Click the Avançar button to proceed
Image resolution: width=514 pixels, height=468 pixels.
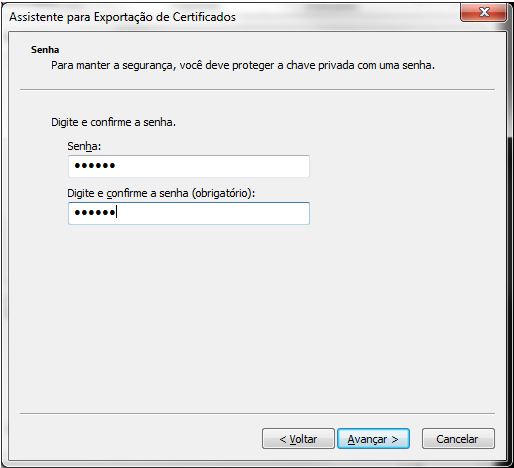pos(373,439)
